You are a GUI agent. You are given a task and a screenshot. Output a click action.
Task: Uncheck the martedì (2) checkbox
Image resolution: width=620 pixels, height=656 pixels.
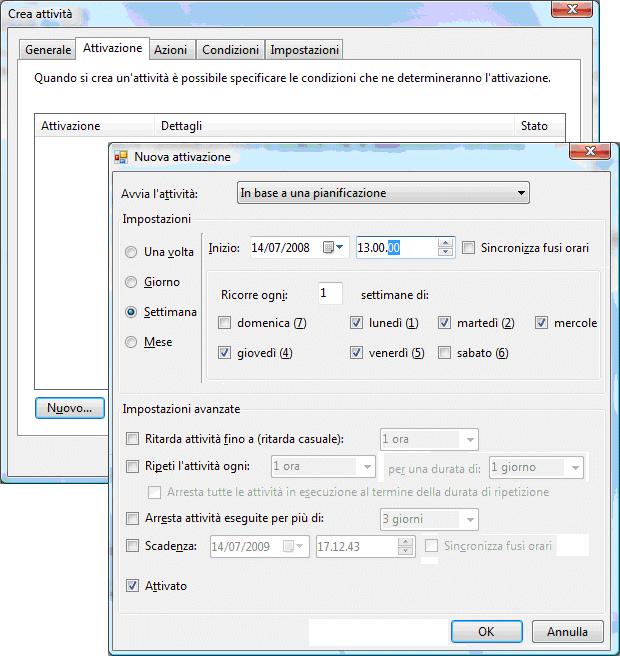click(x=444, y=323)
